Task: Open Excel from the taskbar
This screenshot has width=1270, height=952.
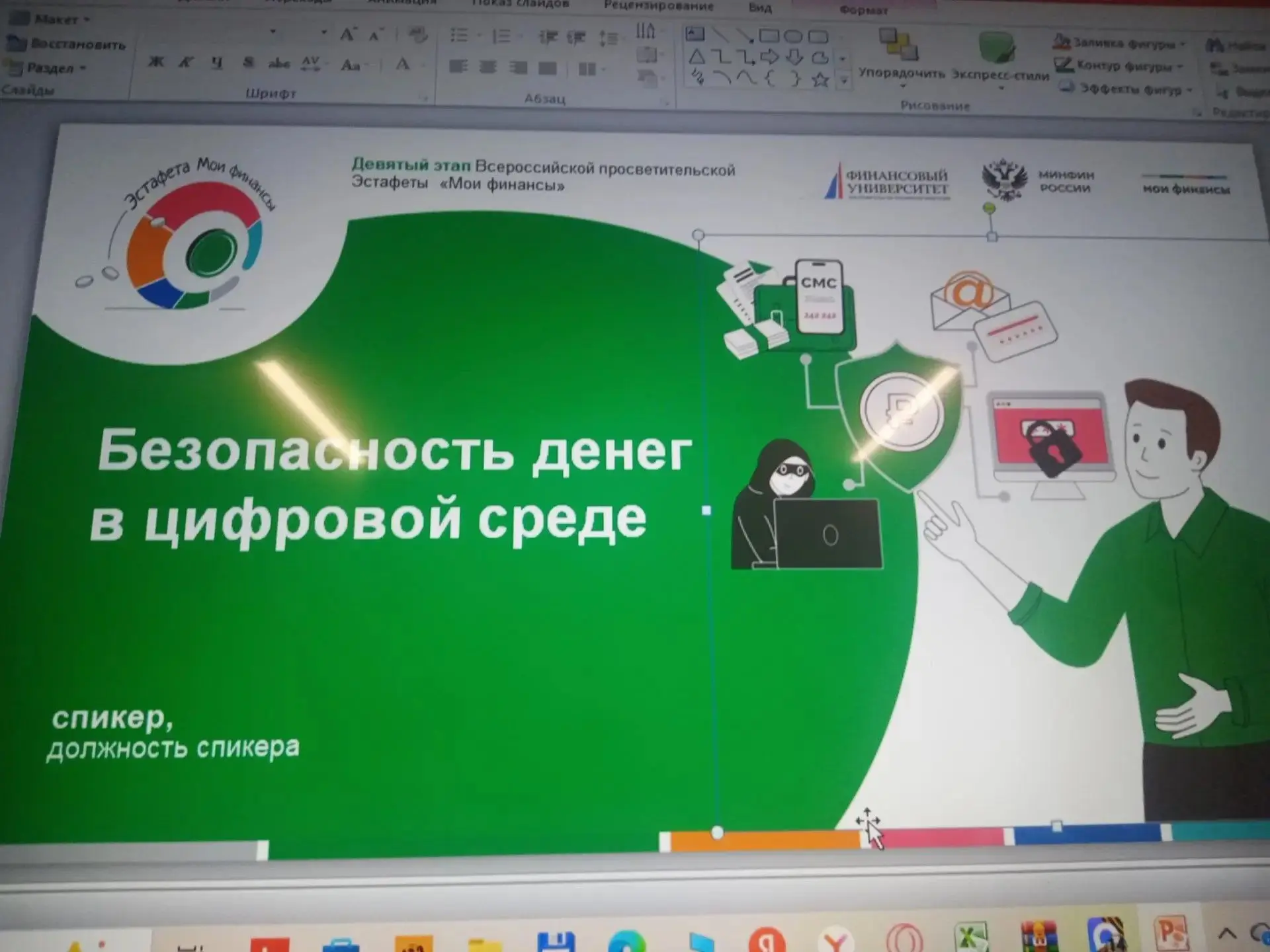Action: click(x=971, y=937)
